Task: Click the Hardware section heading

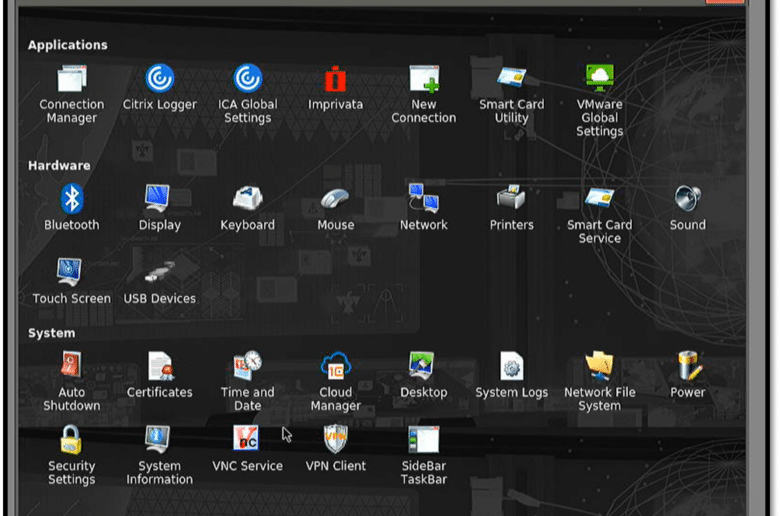Action: click(59, 166)
